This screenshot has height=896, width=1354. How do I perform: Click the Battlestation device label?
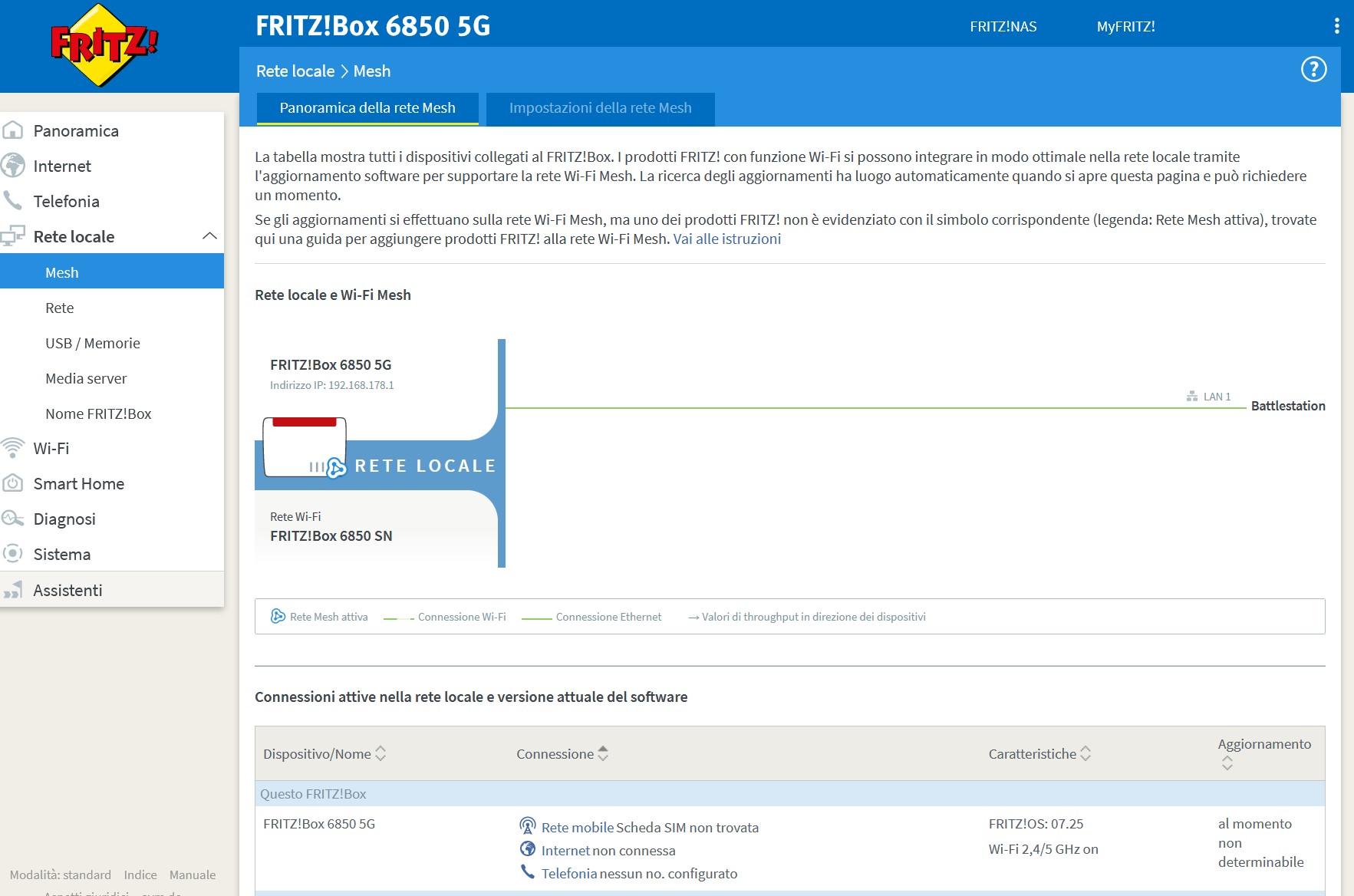[1288, 406]
